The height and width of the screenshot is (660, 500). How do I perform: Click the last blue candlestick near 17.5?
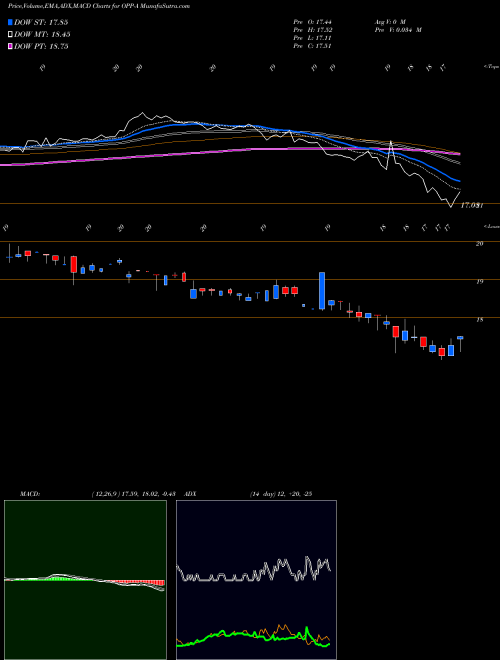[x=460, y=338]
